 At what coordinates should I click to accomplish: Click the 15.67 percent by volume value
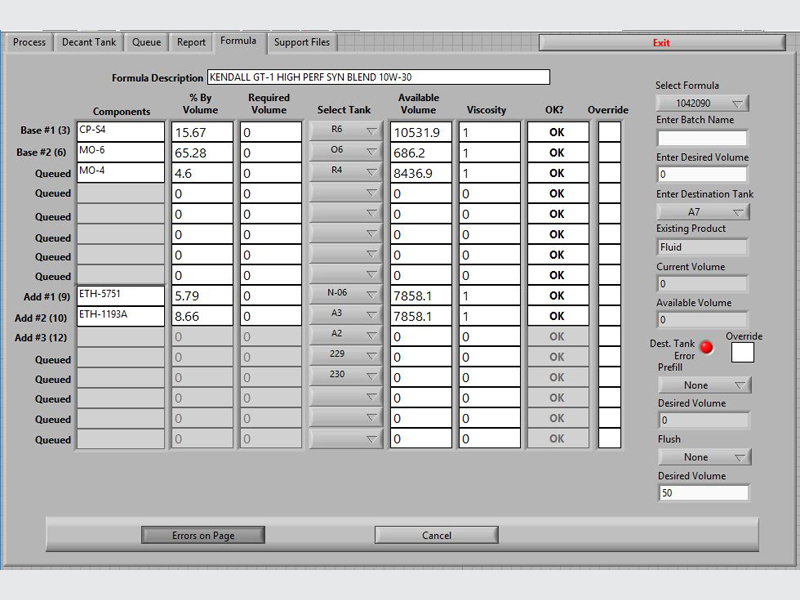point(202,132)
